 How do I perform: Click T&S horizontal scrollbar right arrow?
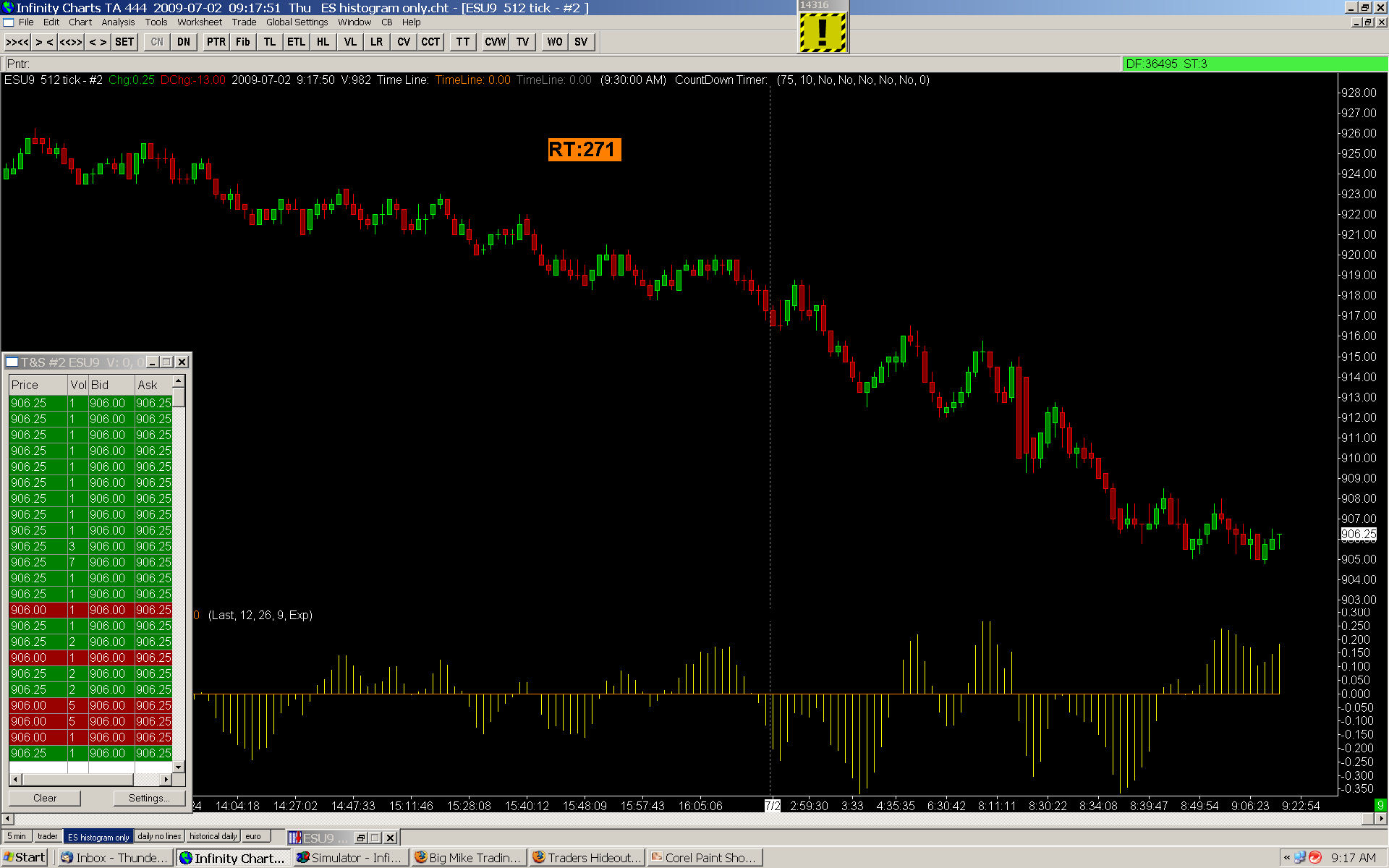tap(166, 780)
